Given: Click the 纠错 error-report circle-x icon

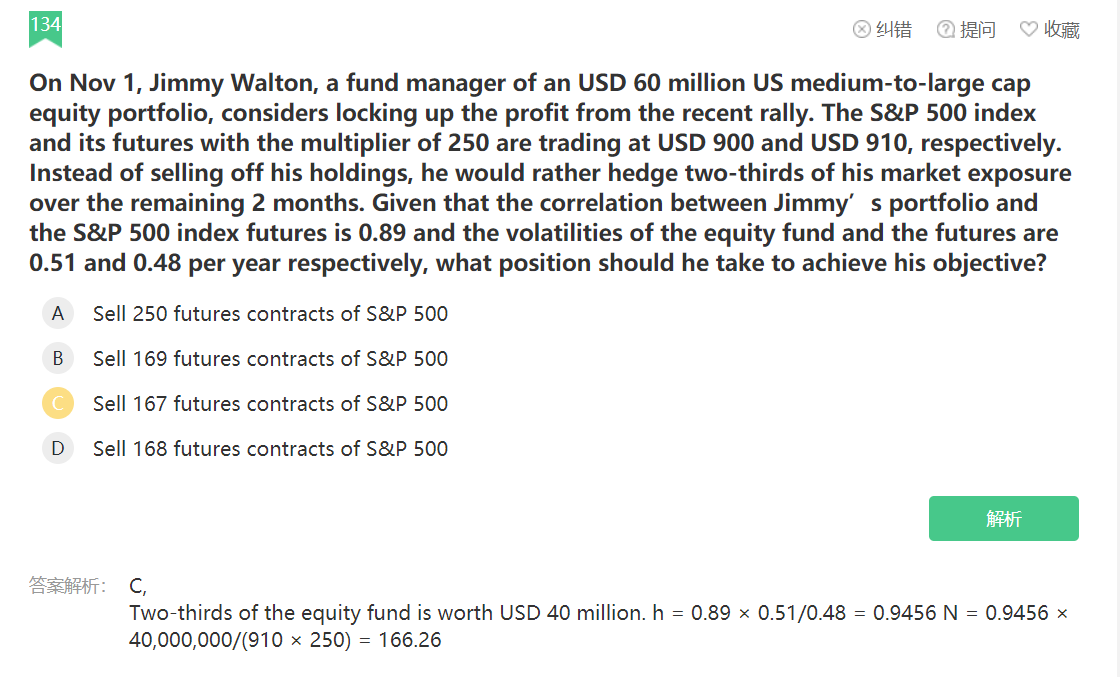Looking at the screenshot, I should (861, 30).
